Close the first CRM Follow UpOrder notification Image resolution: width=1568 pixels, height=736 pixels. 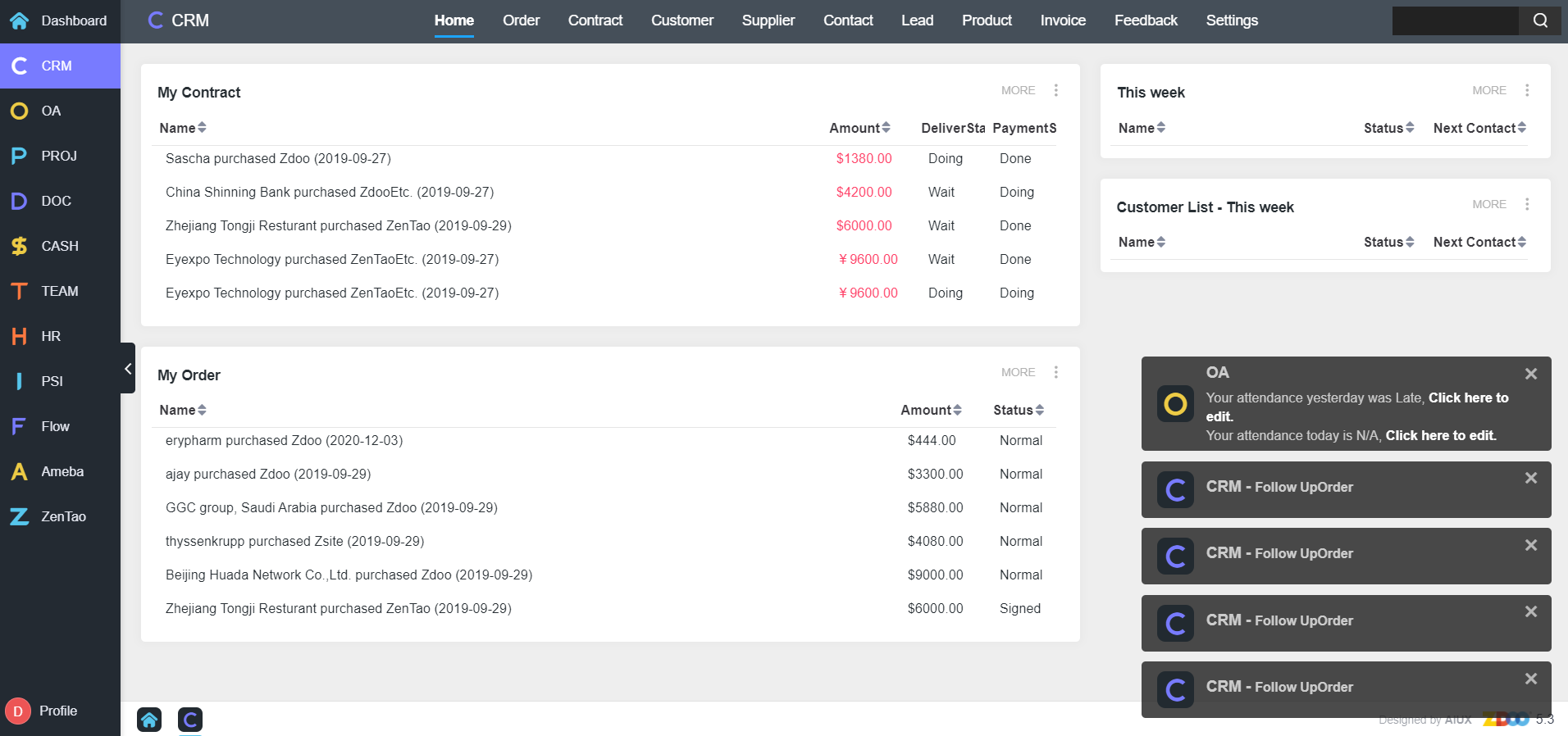point(1530,478)
